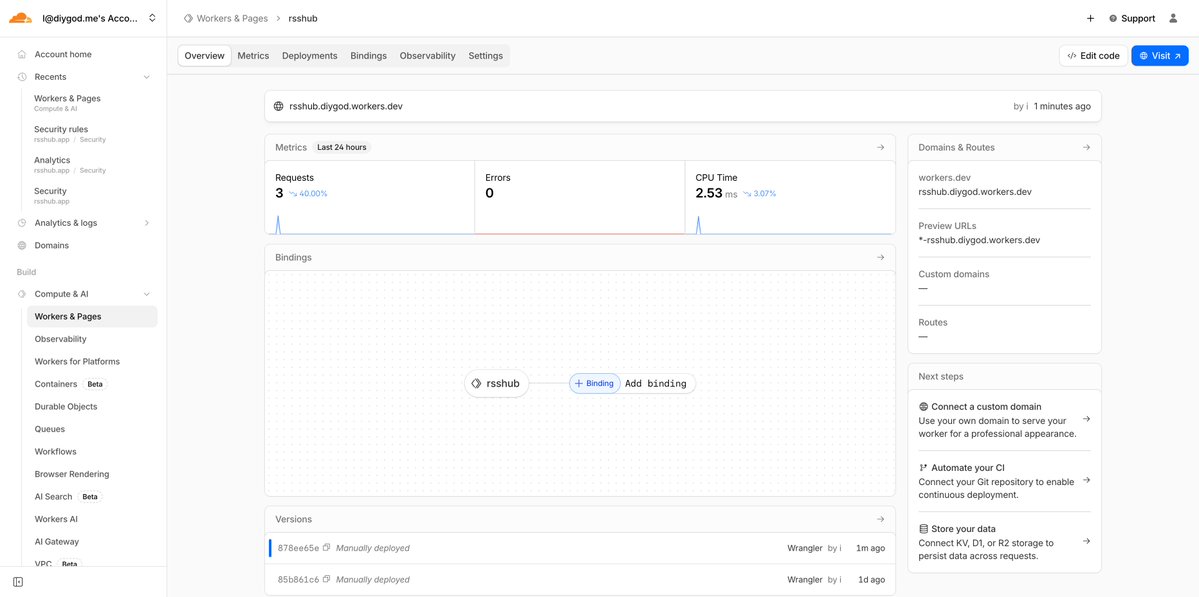Screen dimensions: 1199x597
Task: Collapse the Compute & AI chevron
Action: coord(147,294)
